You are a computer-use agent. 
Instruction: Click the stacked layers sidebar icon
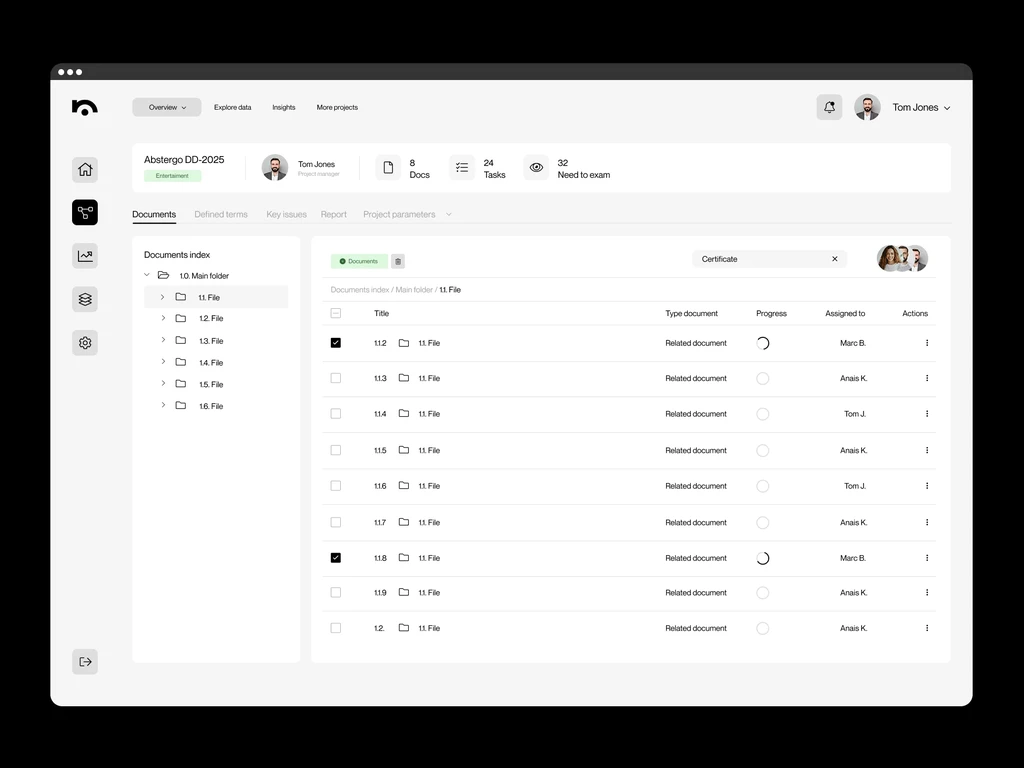click(x=85, y=299)
